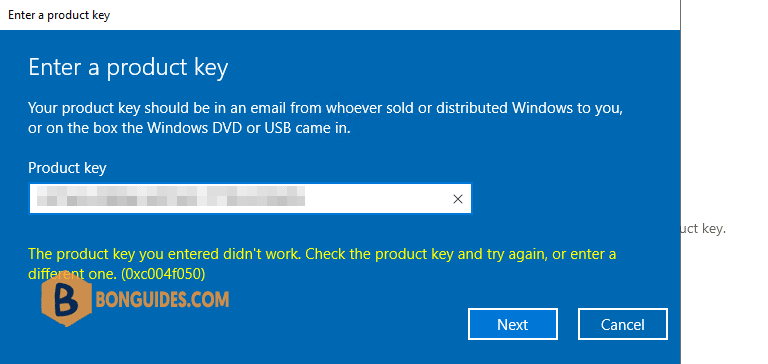Click the empty space after the blurred key
The width and height of the screenshot is (768, 364).
(377, 199)
